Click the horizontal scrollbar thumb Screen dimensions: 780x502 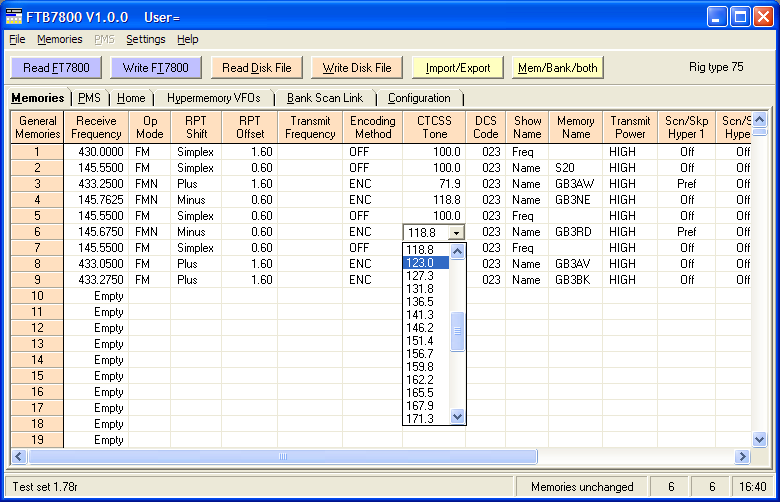[x=283, y=456]
